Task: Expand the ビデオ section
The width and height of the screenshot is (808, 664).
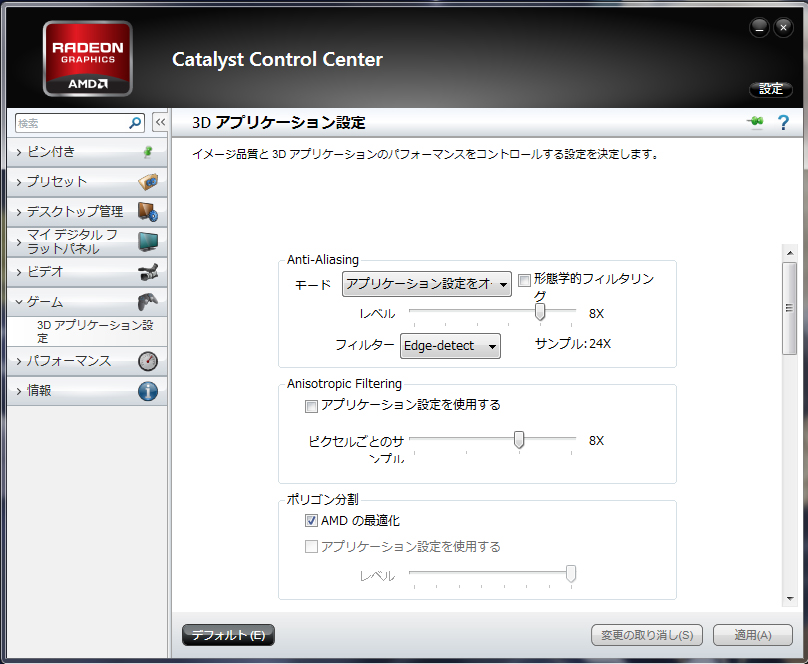Action: pos(87,272)
